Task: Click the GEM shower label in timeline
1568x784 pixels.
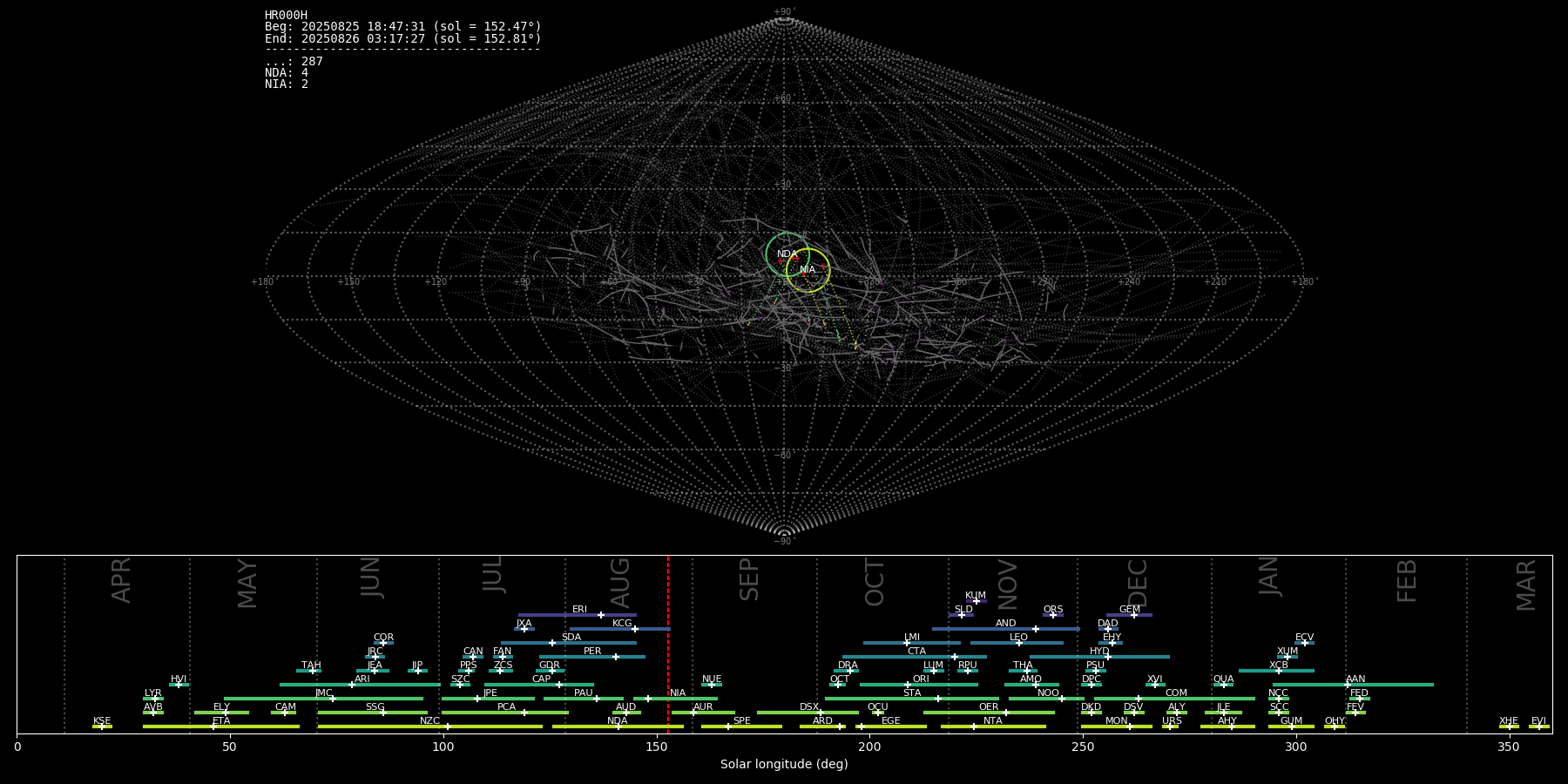Action: point(1130,610)
